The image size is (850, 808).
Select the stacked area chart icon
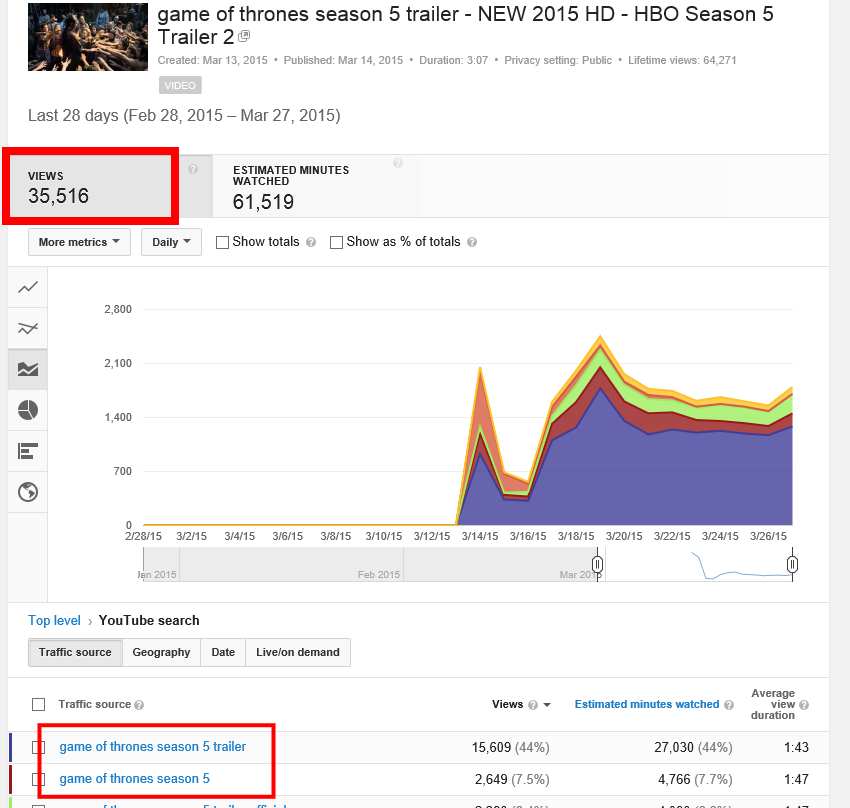[28, 370]
